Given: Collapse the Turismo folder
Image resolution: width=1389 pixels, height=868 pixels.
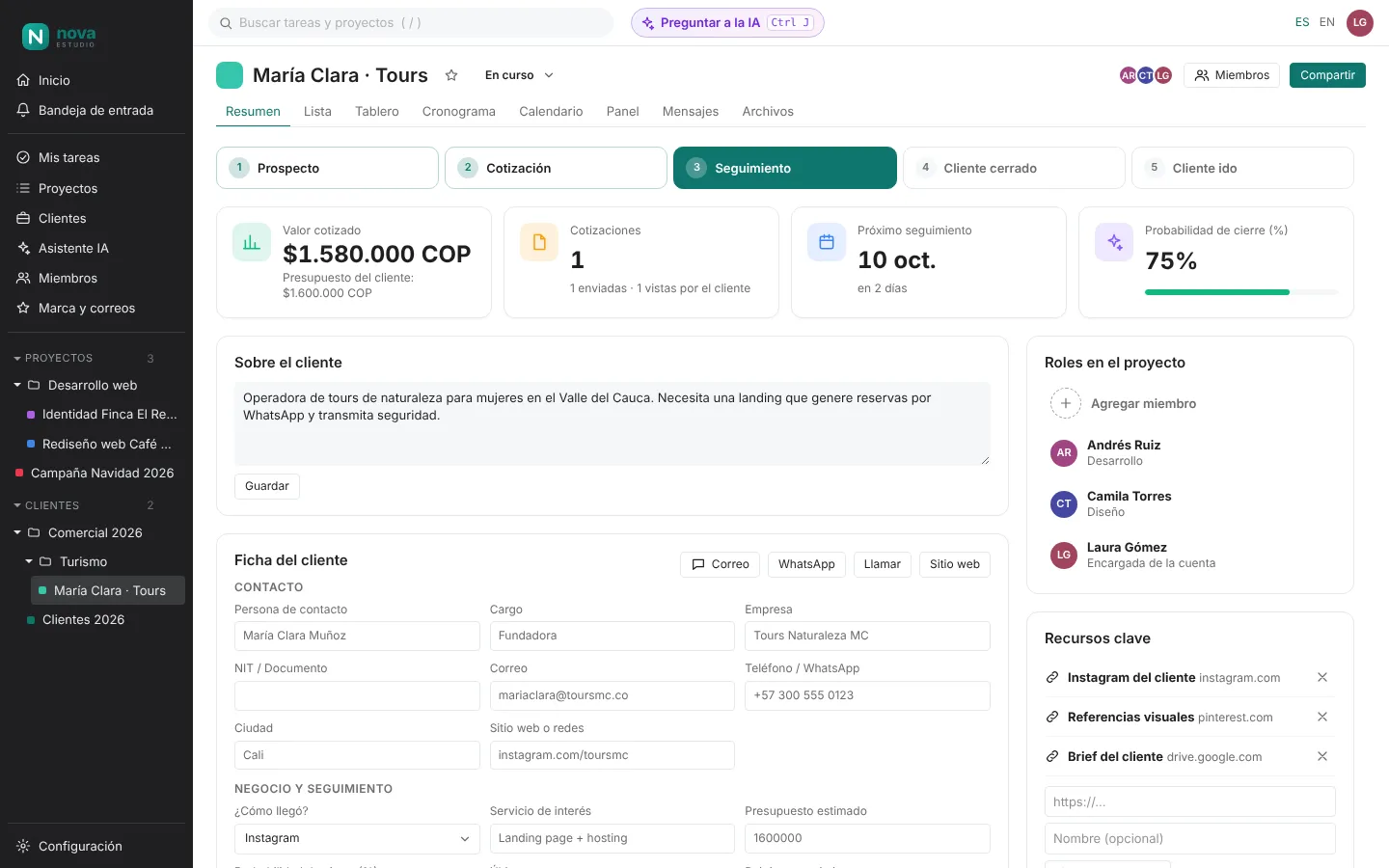Looking at the screenshot, I should coord(29,562).
